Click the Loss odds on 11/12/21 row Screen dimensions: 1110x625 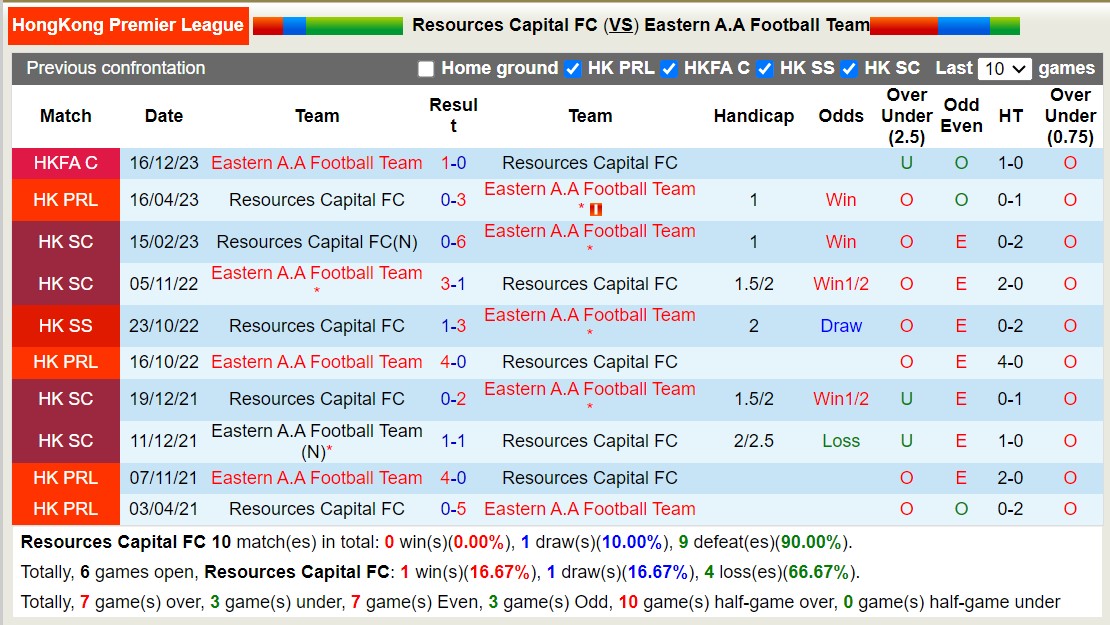840,441
